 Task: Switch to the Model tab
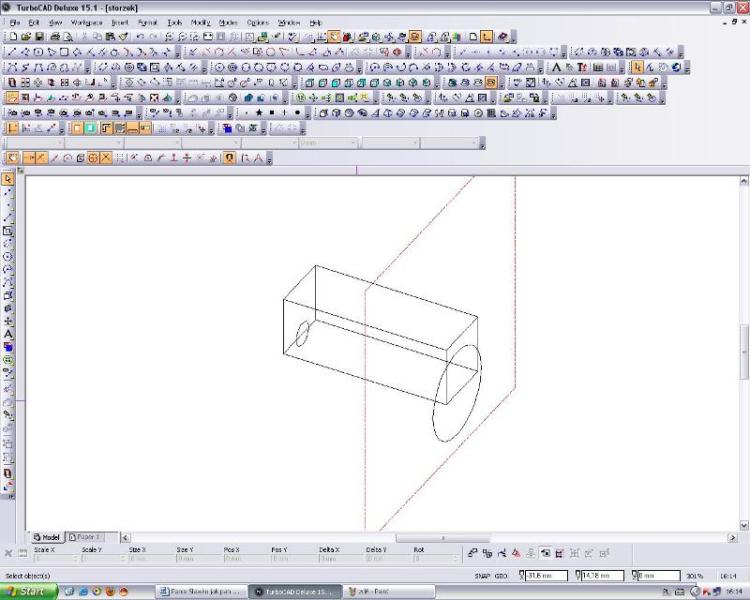47,537
